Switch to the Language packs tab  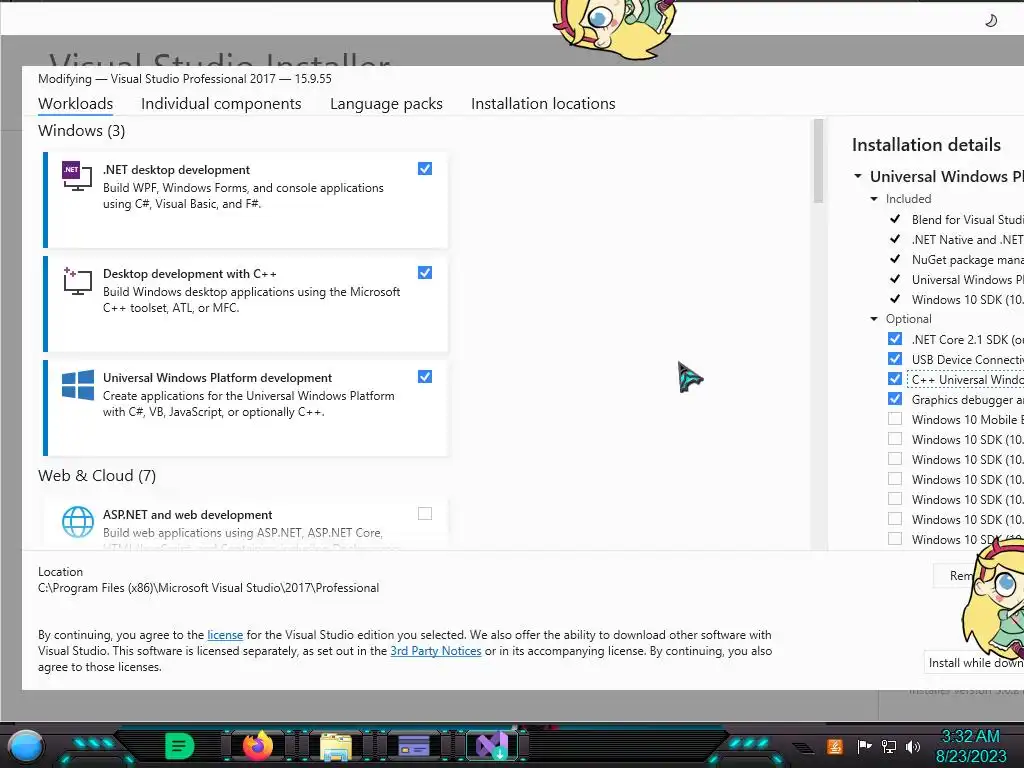click(386, 103)
